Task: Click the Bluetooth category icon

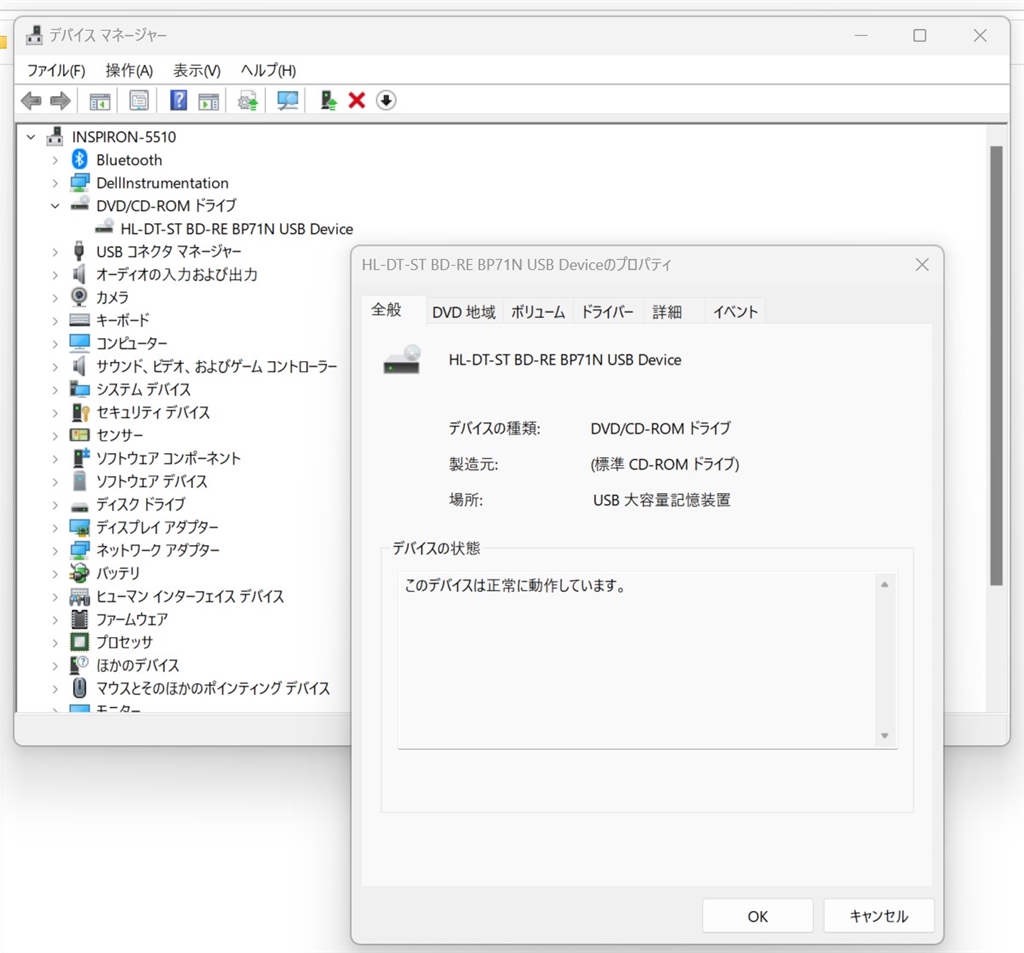Action: [80, 159]
